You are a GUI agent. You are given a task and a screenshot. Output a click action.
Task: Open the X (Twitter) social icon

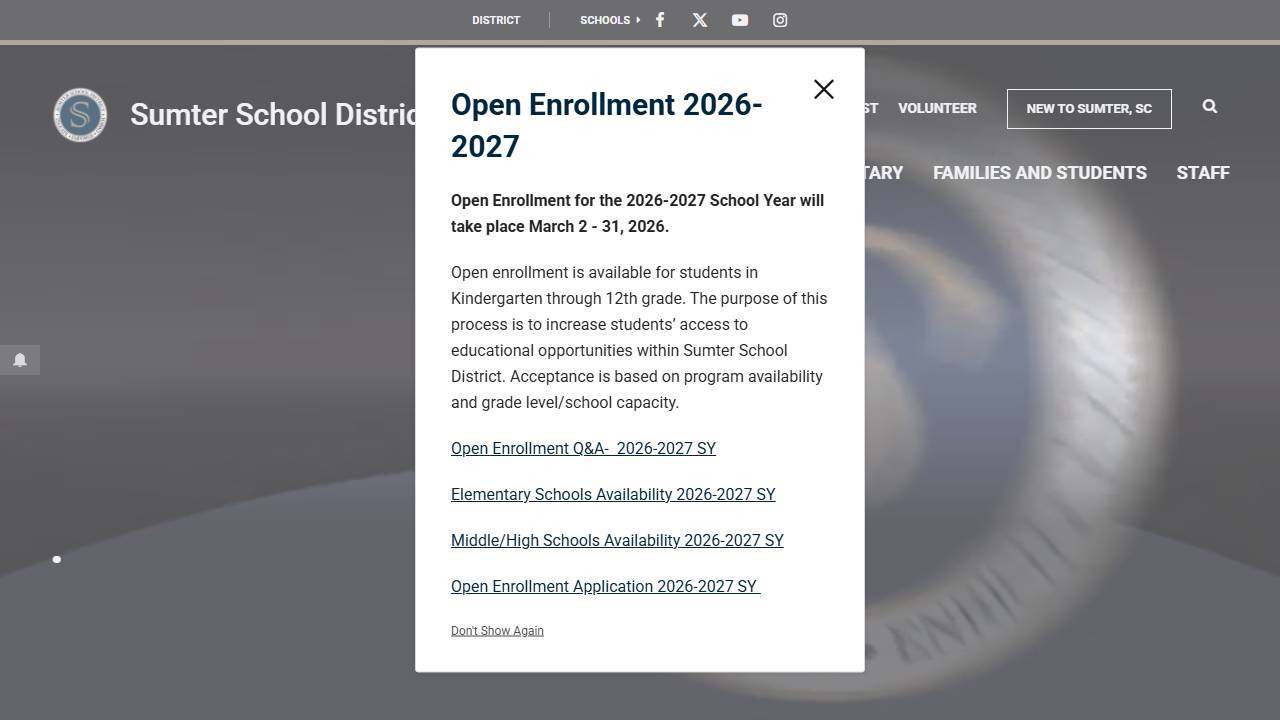(x=700, y=20)
